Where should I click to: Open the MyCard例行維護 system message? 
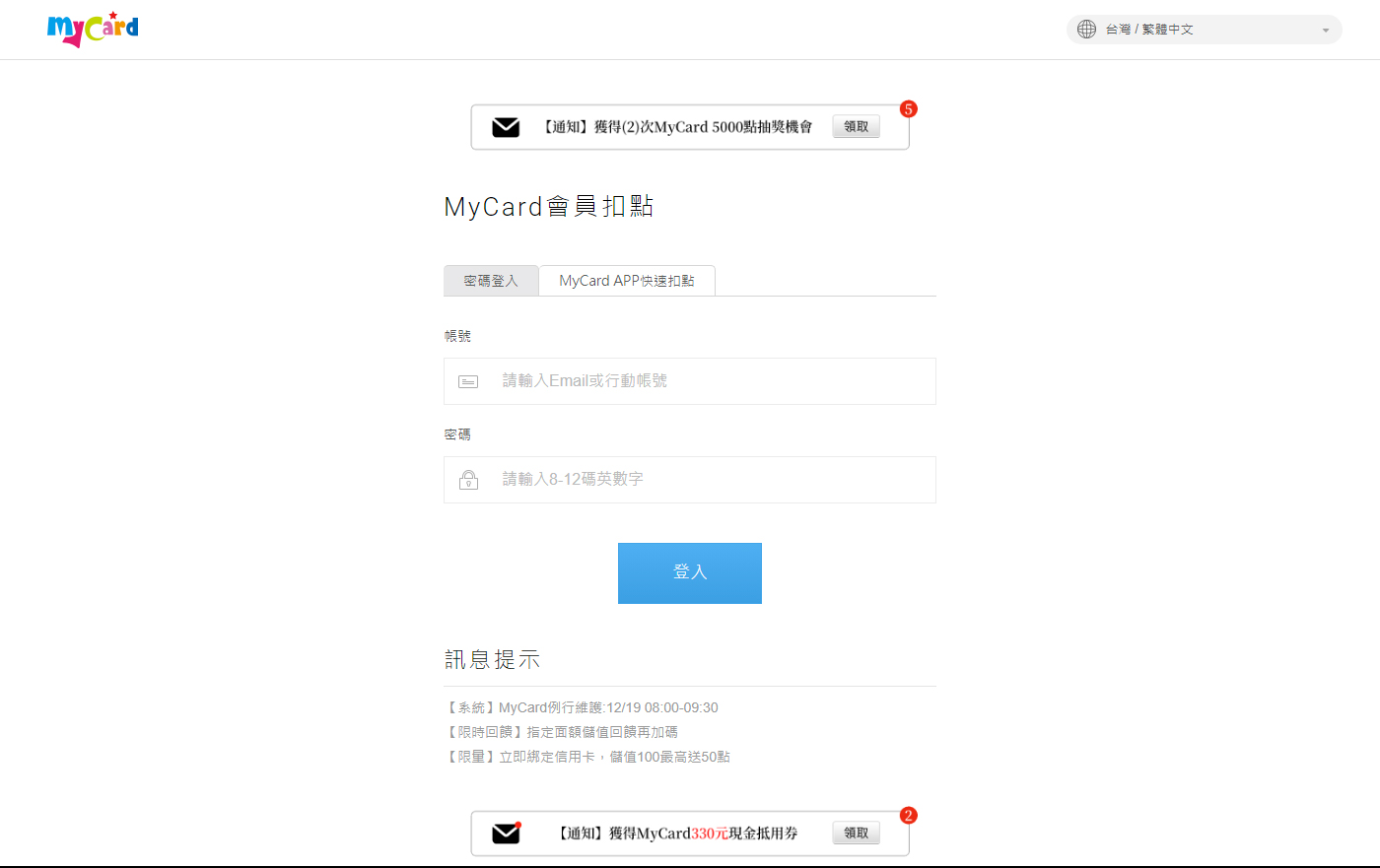(582, 707)
